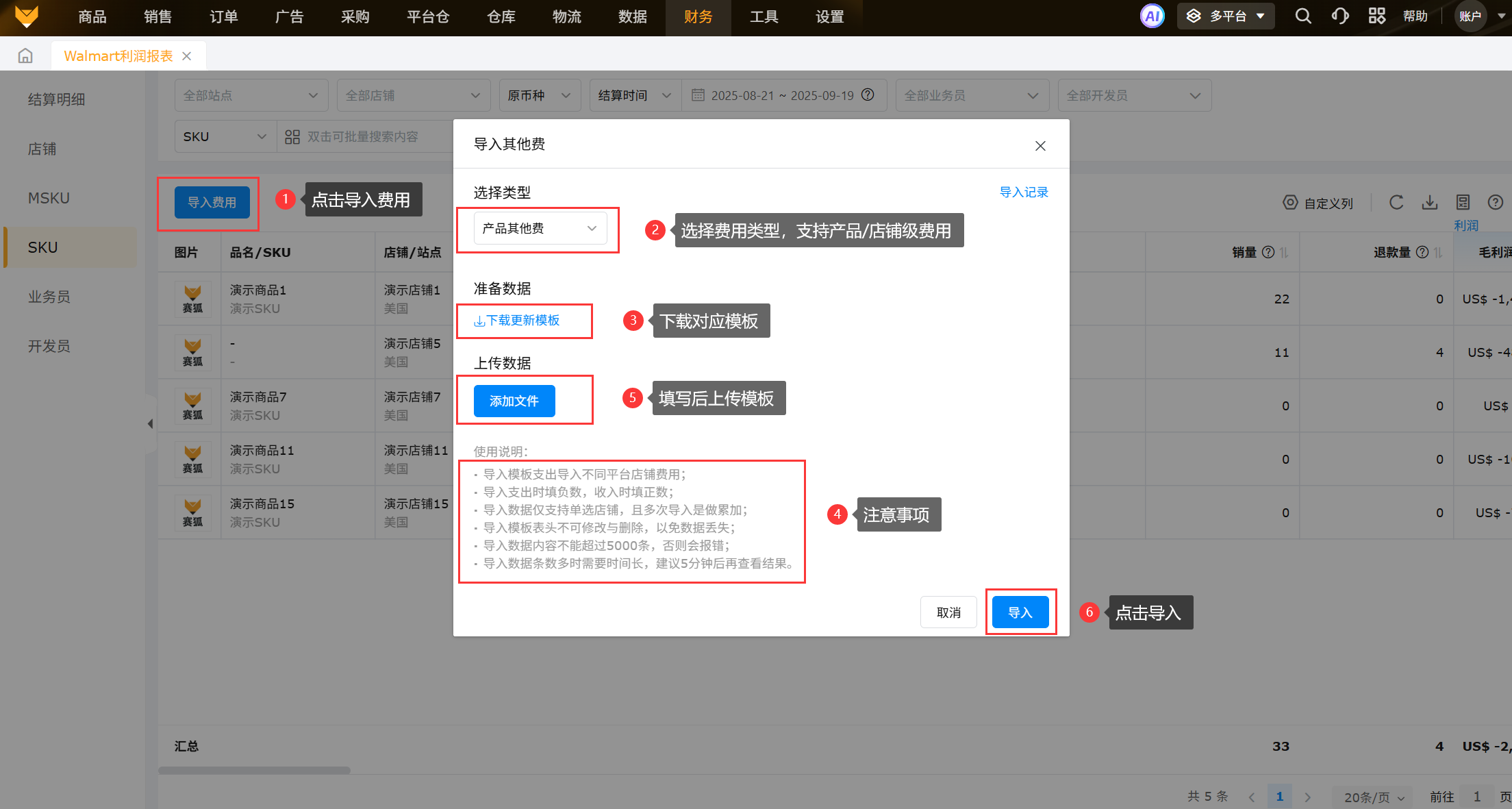Open the 自定义列 settings icon
Image resolution: width=1512 pixels, height=809 pixels.
[x=1290, y=203]
